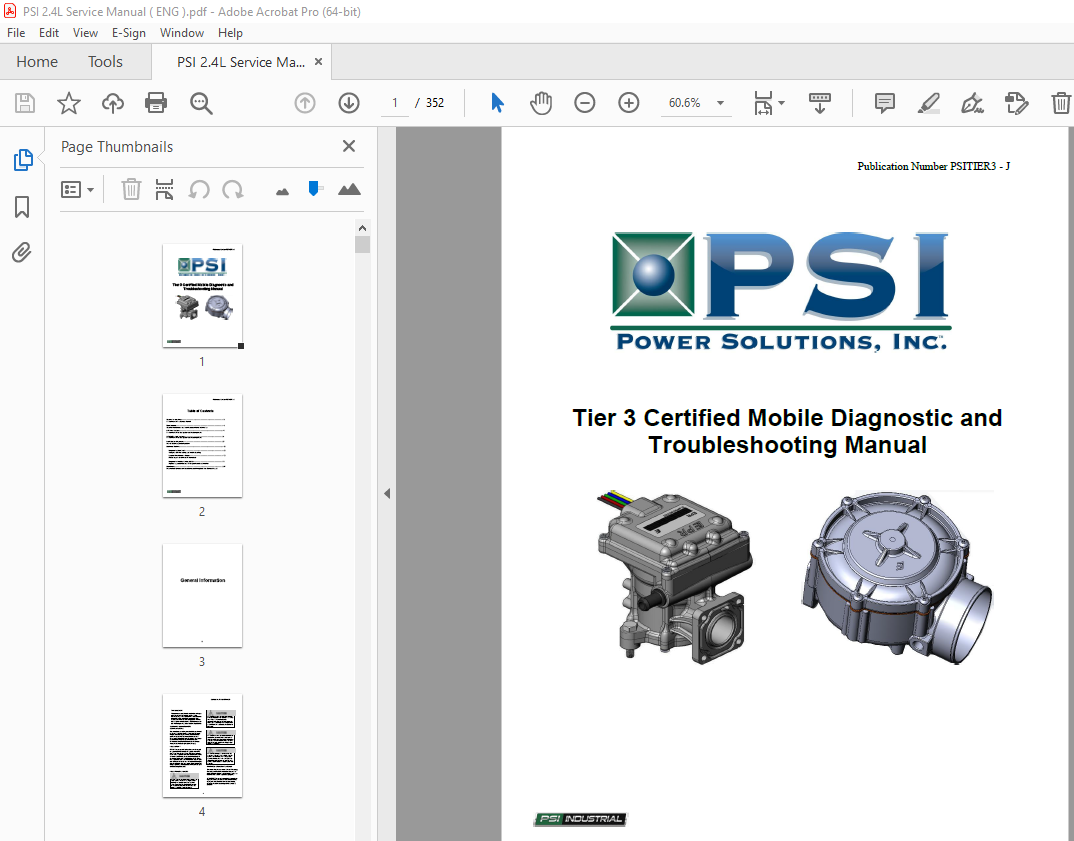The image size is (1074, 841).
Task: Open the Sign document pen tool
Action: (972, 103)
